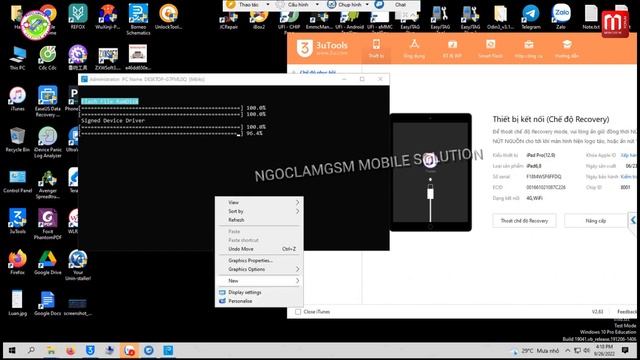640x360 pixels.
Task: Click the command window title bar icon
Action: pos(84,79)
